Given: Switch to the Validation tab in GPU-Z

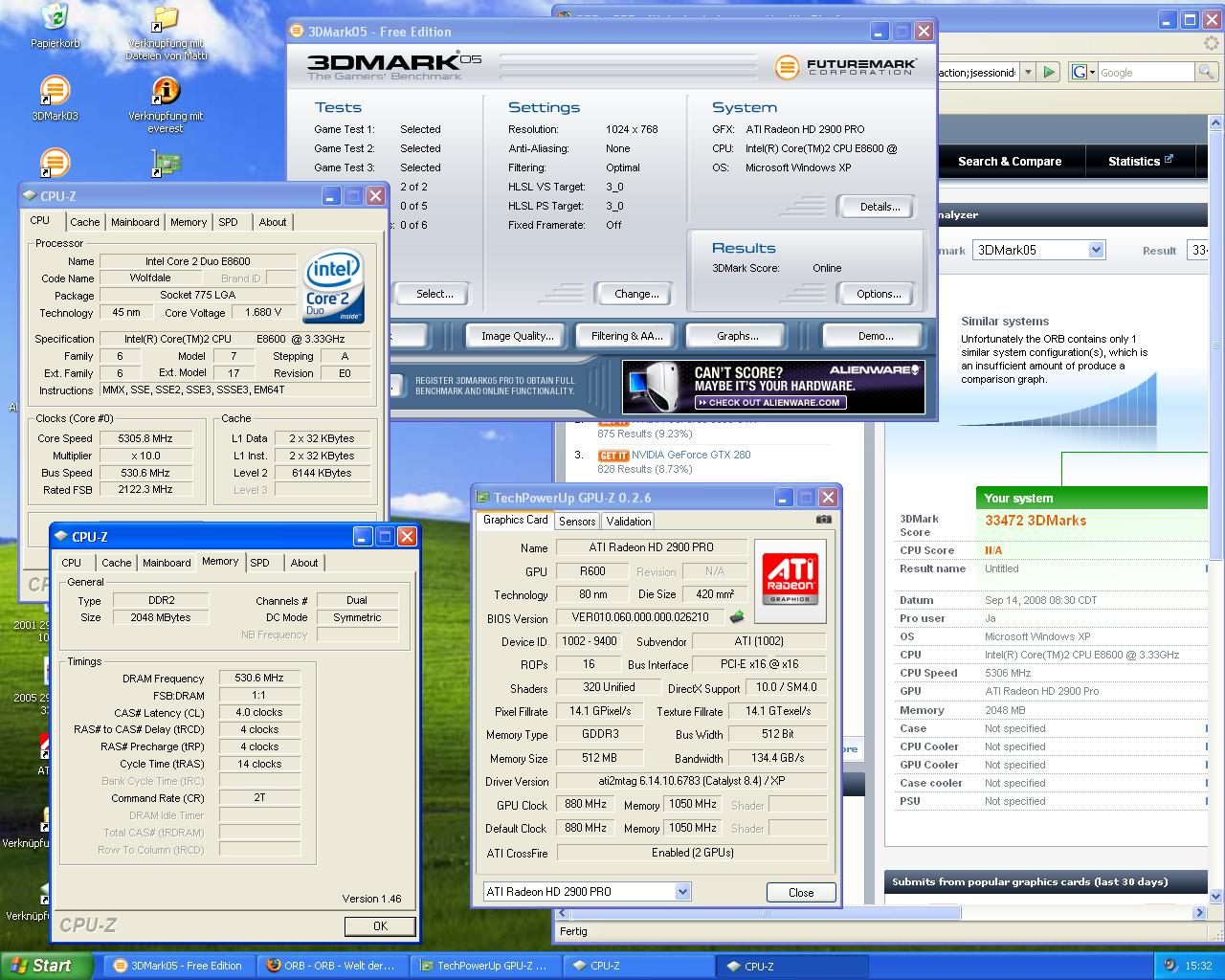Looking at the screenshot, I should tap(629, 522).
